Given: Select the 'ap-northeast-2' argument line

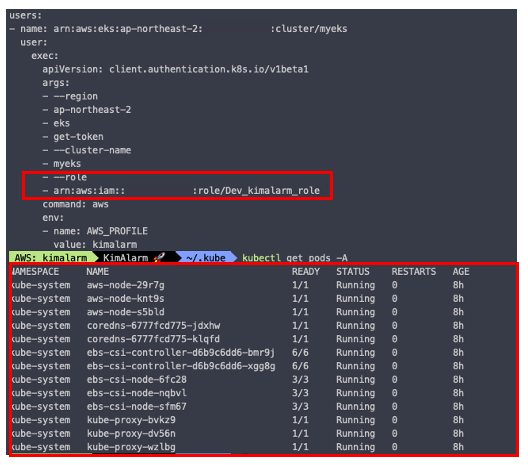Looking at the screenshot, I should [x=87, y=110].
